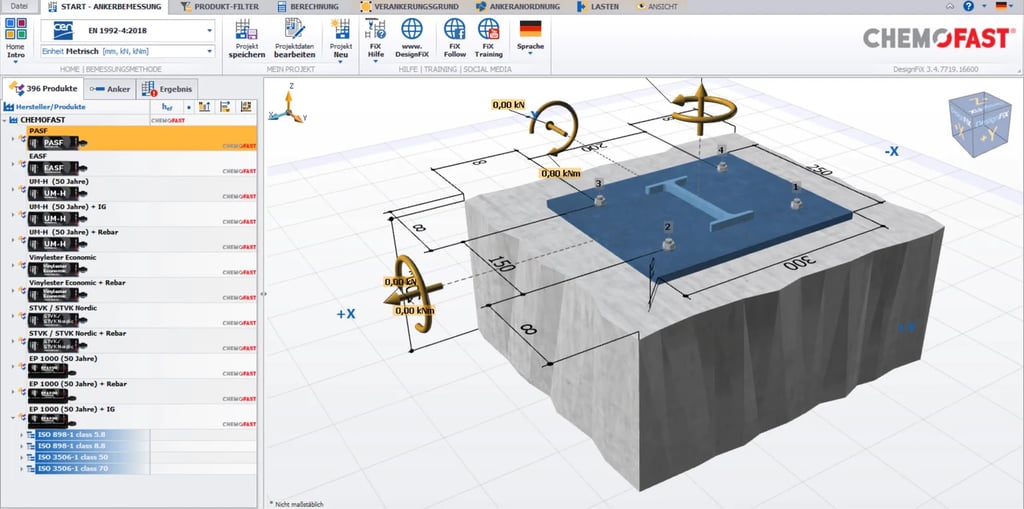Viewport: 1024px width, 509px height.
Task: Open the Einheit Metrisch units dropdown
Action: 209,49
